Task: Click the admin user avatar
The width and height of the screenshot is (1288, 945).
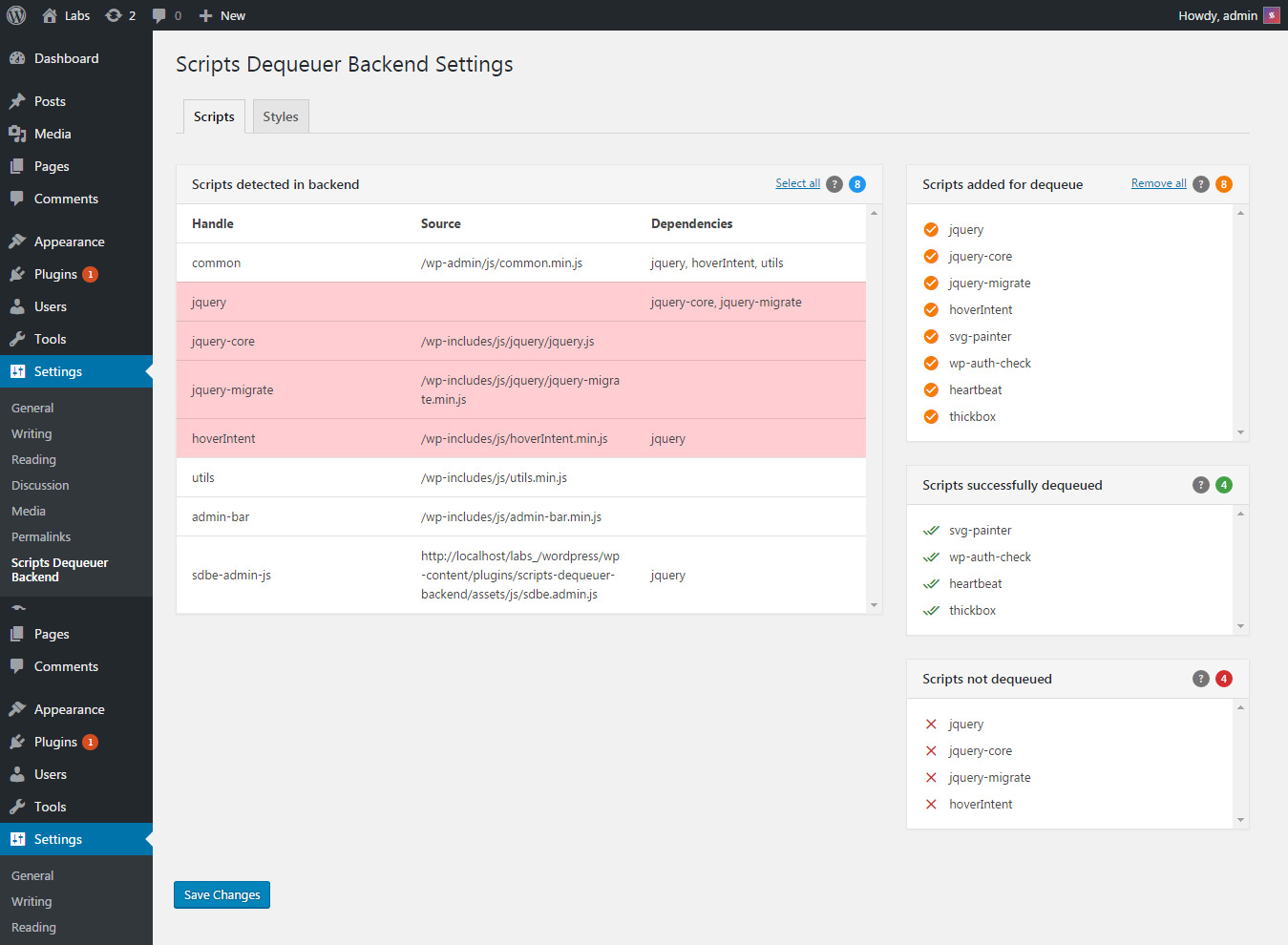Action: (x=1271, y=15)
